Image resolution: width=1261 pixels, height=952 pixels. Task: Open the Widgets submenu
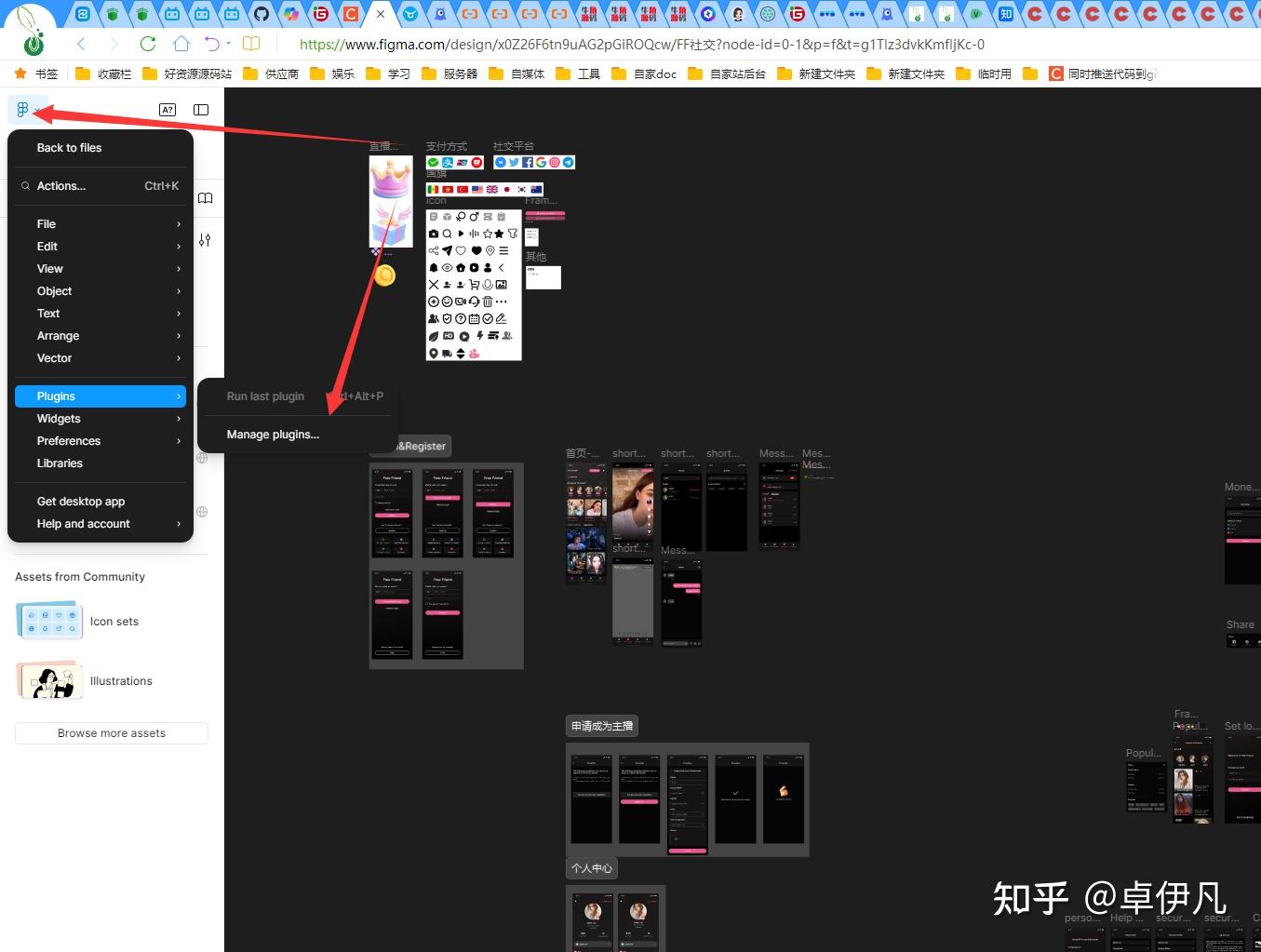[x=101, y=419]
